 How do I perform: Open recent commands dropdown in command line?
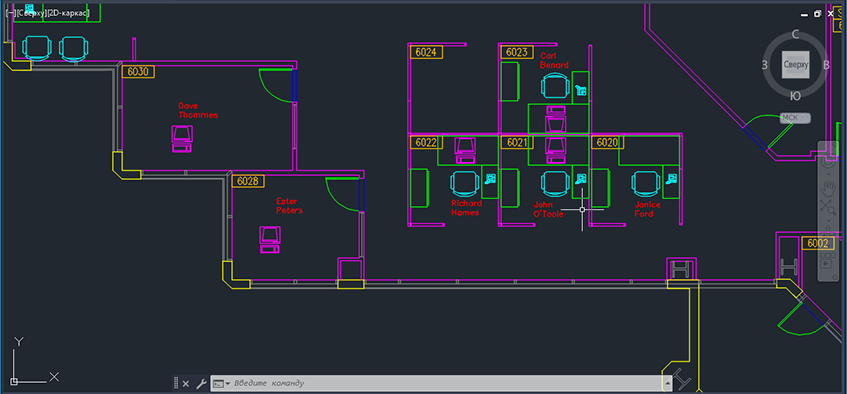(x=220, y=383)
